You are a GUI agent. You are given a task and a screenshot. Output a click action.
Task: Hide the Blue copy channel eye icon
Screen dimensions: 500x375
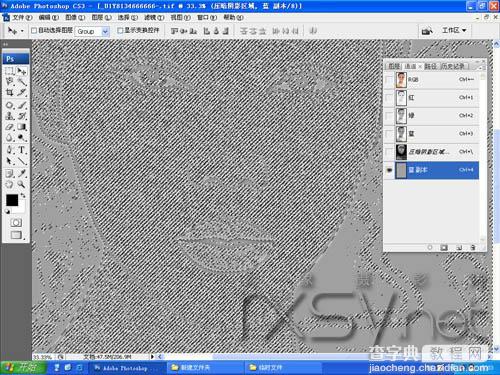click(389, 170)
